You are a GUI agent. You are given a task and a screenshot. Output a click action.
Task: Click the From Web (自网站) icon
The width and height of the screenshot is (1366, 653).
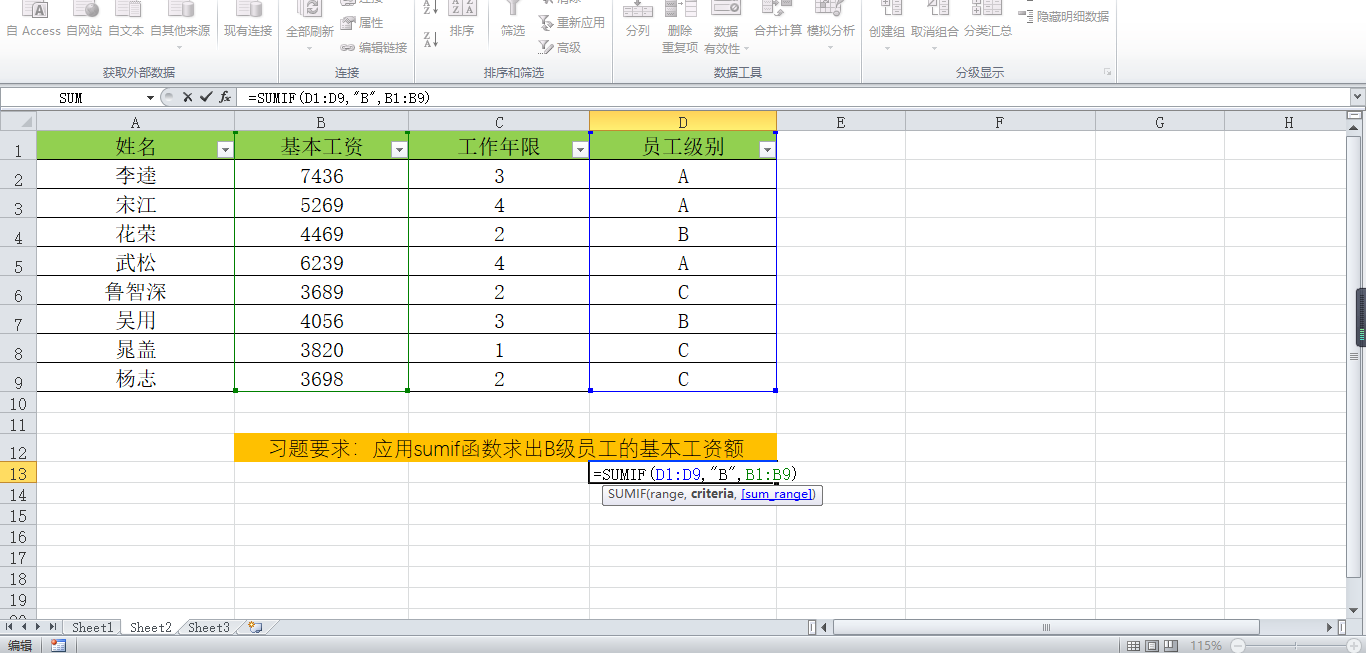(x=84, y=20)
